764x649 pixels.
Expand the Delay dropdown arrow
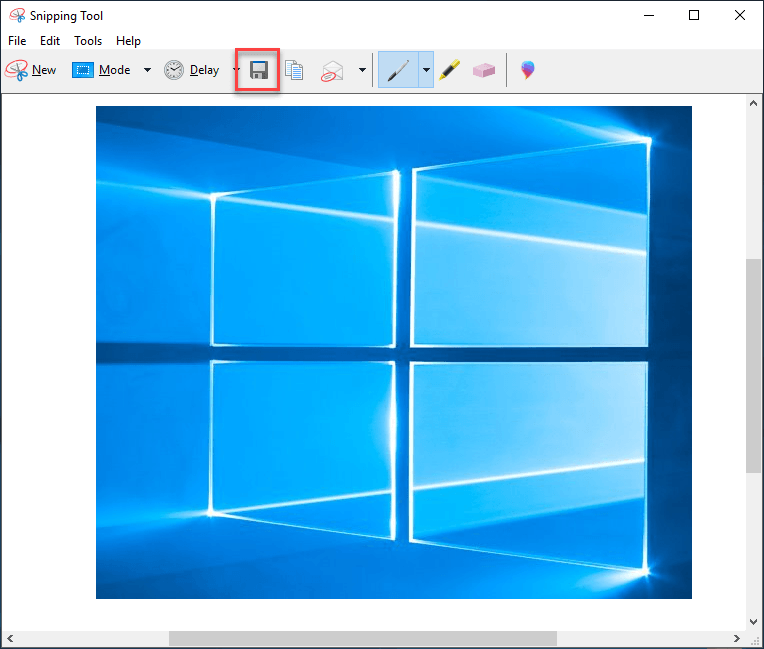tap(236, 70)
